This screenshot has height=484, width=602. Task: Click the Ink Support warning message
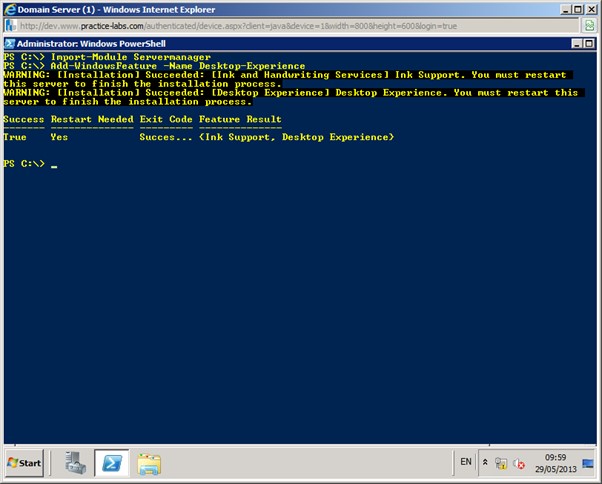(x=288, y=79)
